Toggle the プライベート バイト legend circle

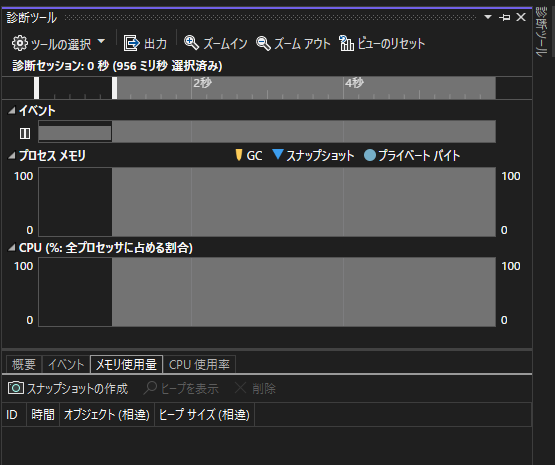[x=370, y=155]
